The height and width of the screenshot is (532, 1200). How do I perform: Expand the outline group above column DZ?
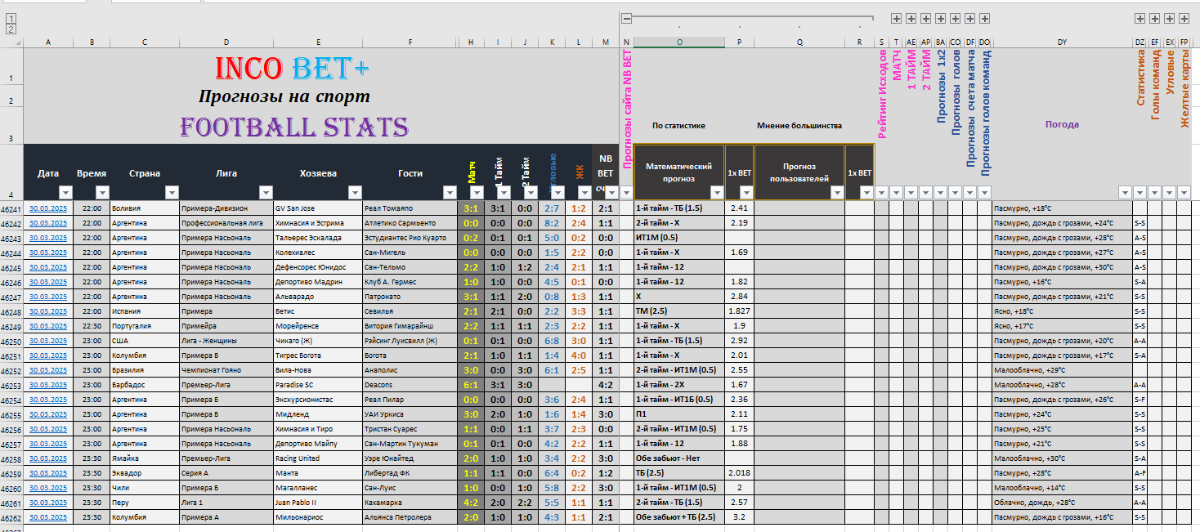tap(1140, 18)
